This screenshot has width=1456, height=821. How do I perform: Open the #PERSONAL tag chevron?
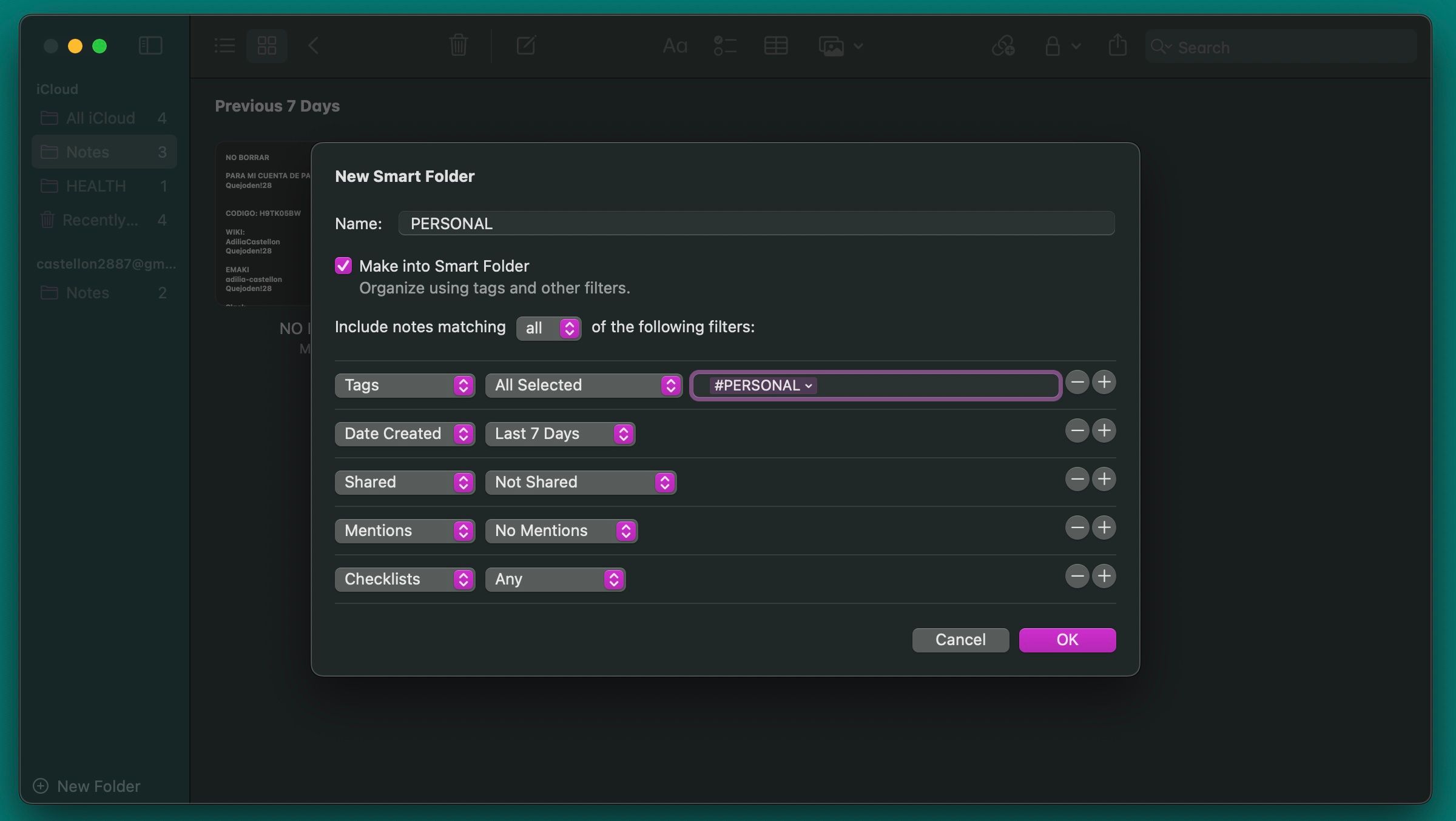808,386
